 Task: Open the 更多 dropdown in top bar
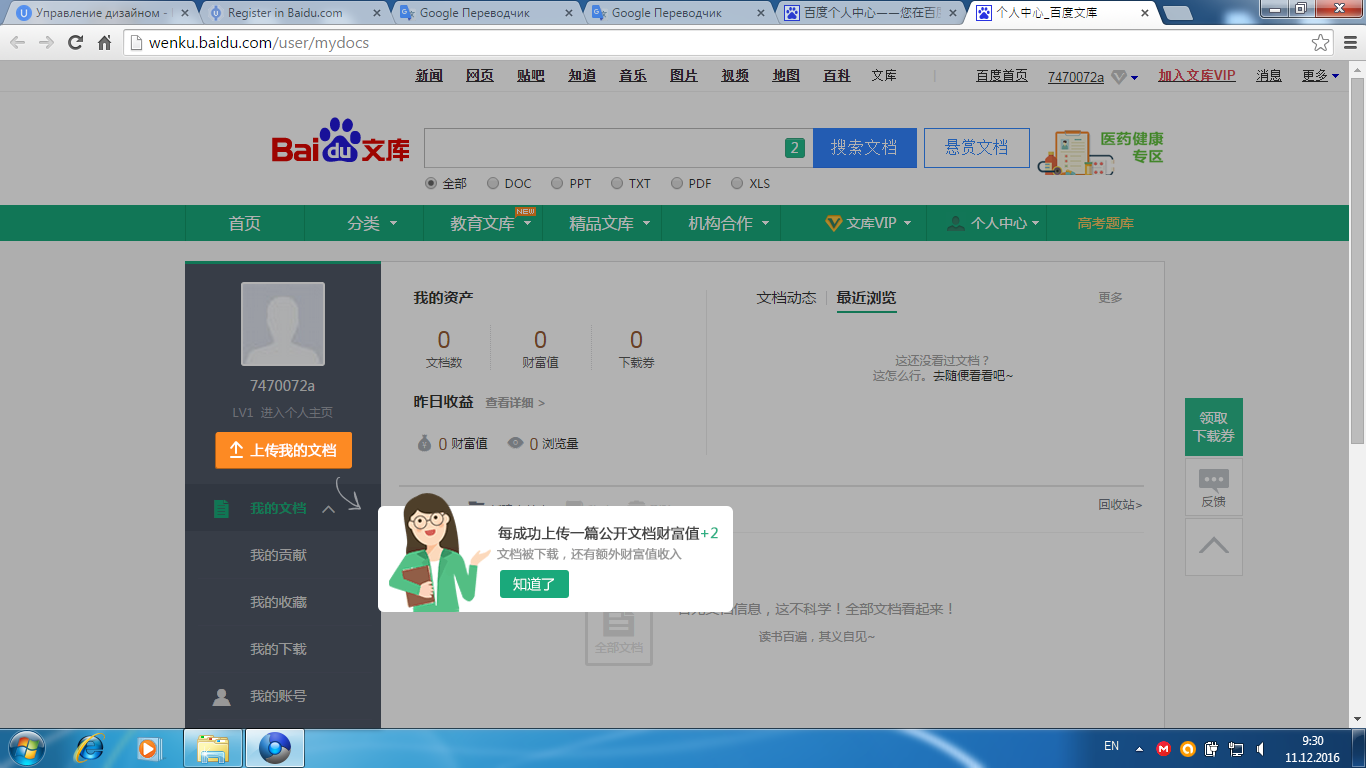(1320, 76)
